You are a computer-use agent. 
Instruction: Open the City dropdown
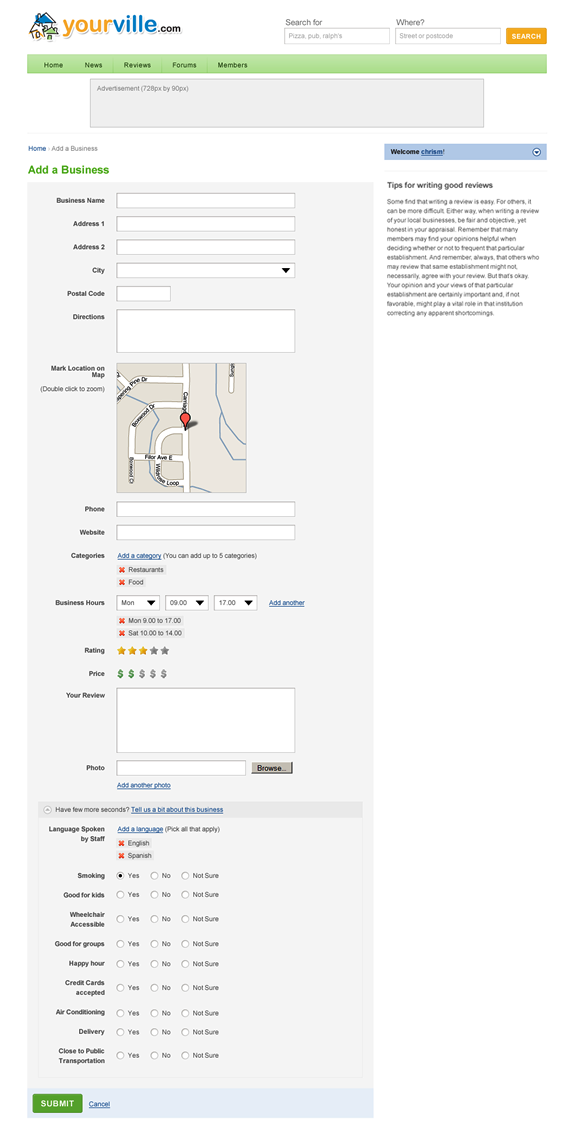pos(206,270)
